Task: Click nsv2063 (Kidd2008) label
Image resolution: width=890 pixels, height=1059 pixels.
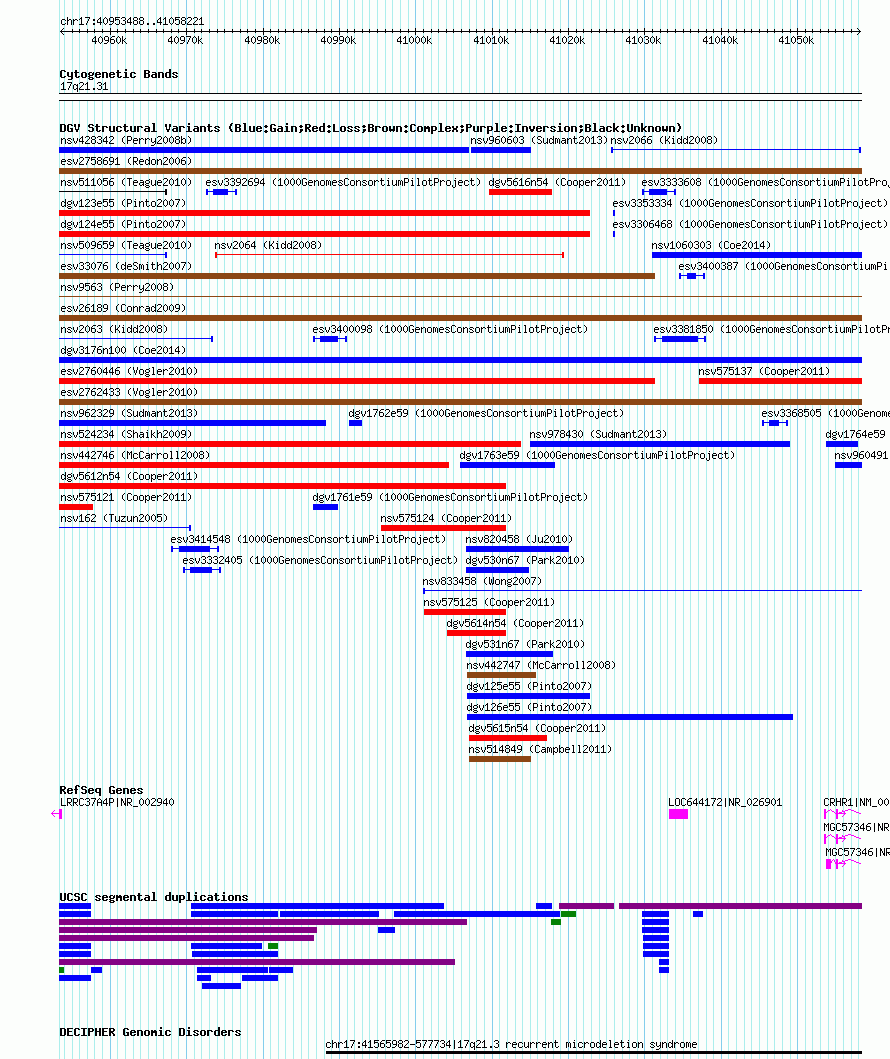Action: [x=114, y=329]
